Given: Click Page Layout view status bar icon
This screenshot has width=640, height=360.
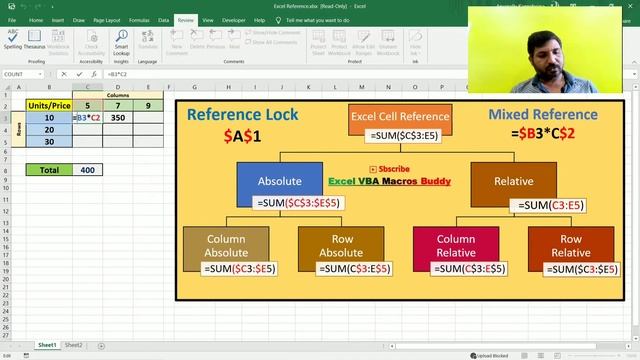Looking at the screenshot, I should pyautogui.click(x=540, y=356).
